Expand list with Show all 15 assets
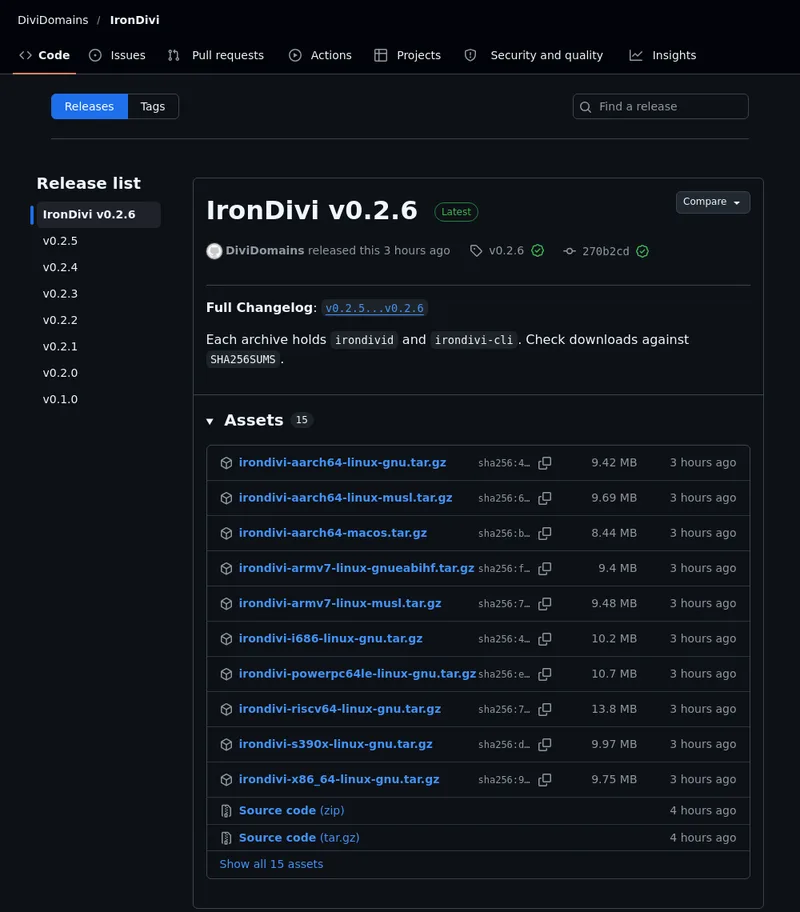 [x=271, y=864]
